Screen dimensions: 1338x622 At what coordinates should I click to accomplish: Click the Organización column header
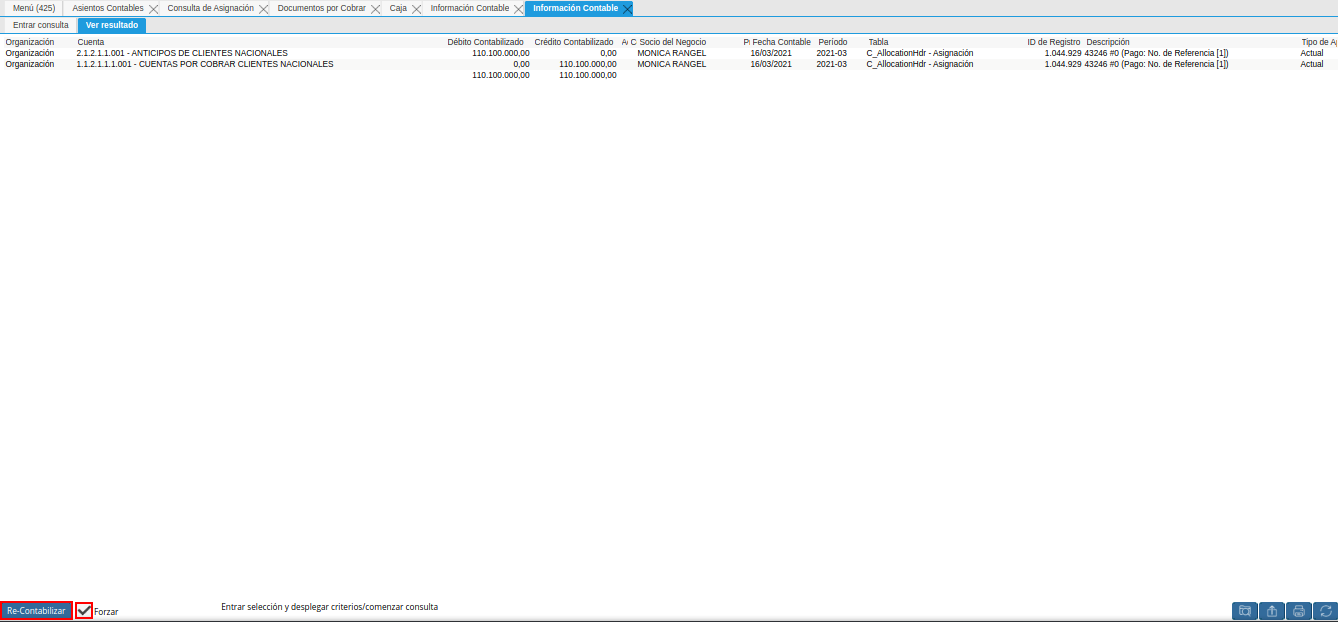click(x=30, y=42)
